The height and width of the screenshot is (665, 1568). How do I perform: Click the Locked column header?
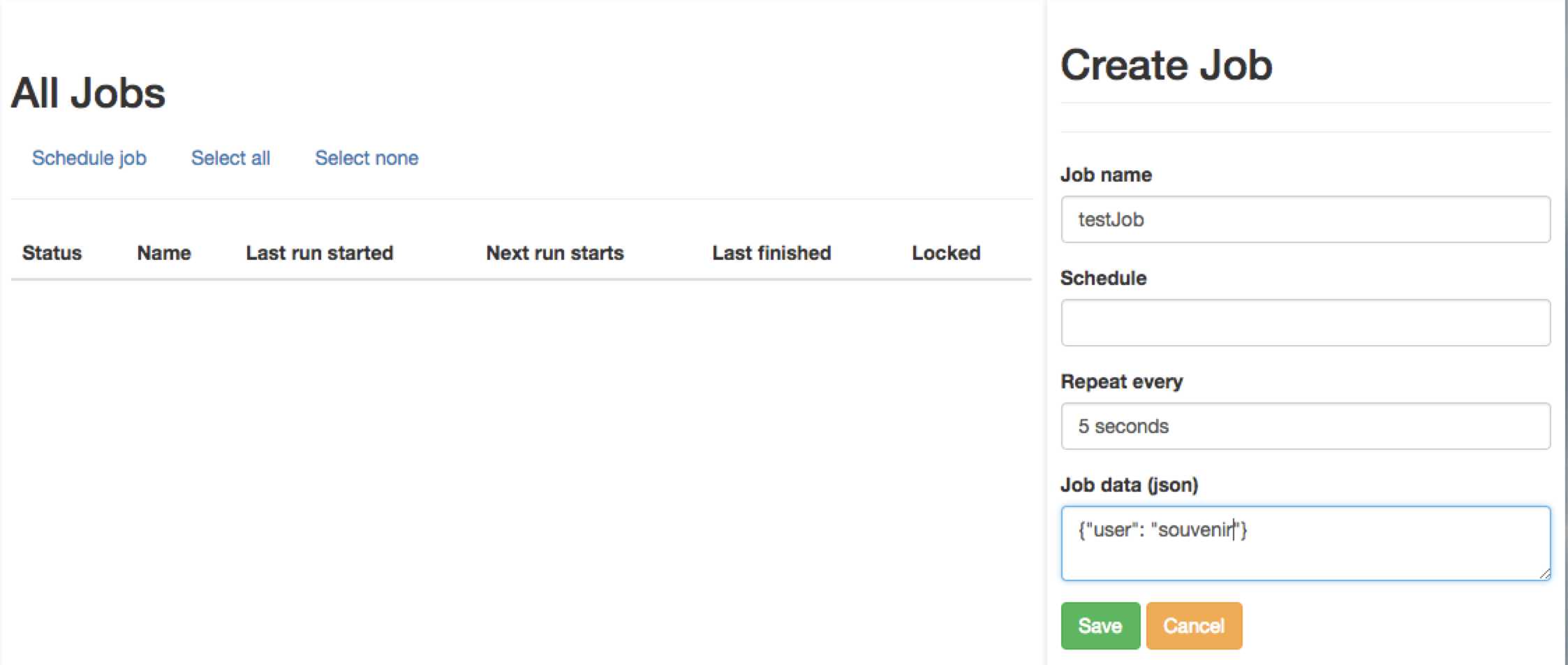click(x=946, y=253)
